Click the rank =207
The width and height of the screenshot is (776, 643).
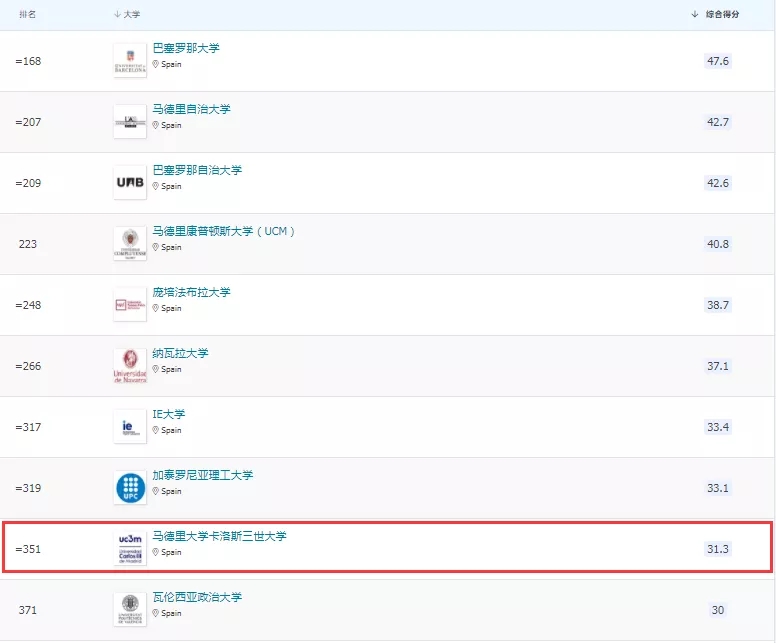(28, 122)
